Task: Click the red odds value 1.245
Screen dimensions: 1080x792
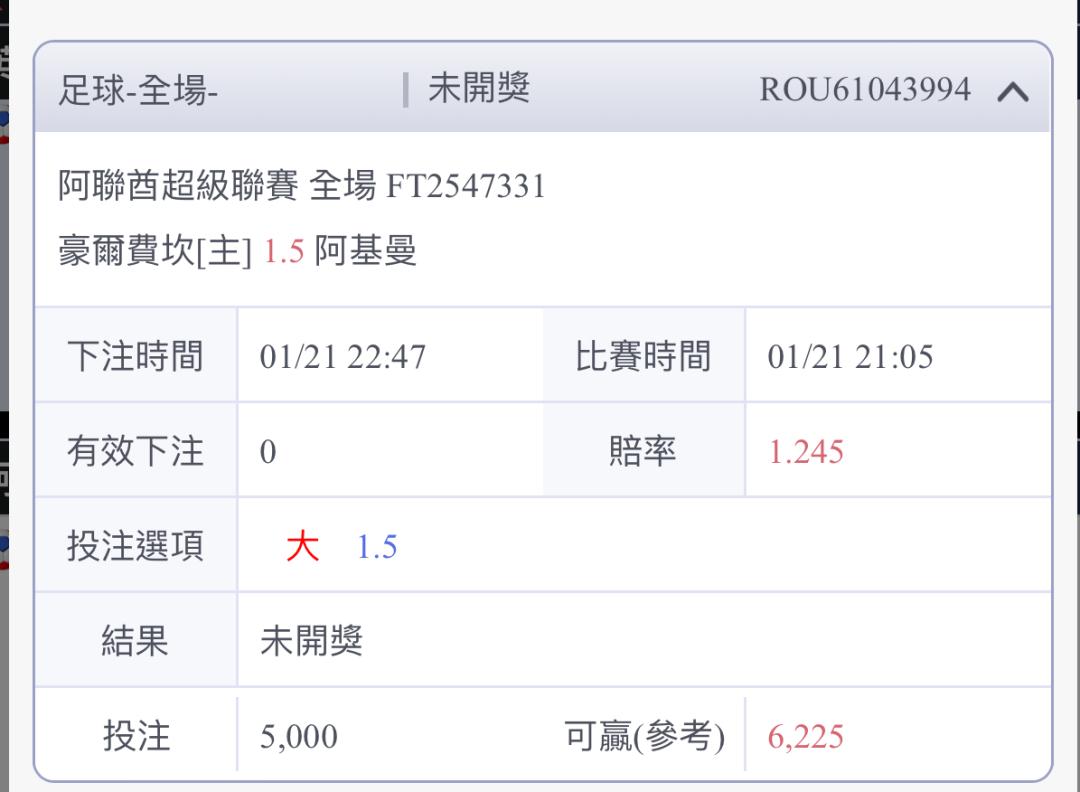Action: [806, 452]
